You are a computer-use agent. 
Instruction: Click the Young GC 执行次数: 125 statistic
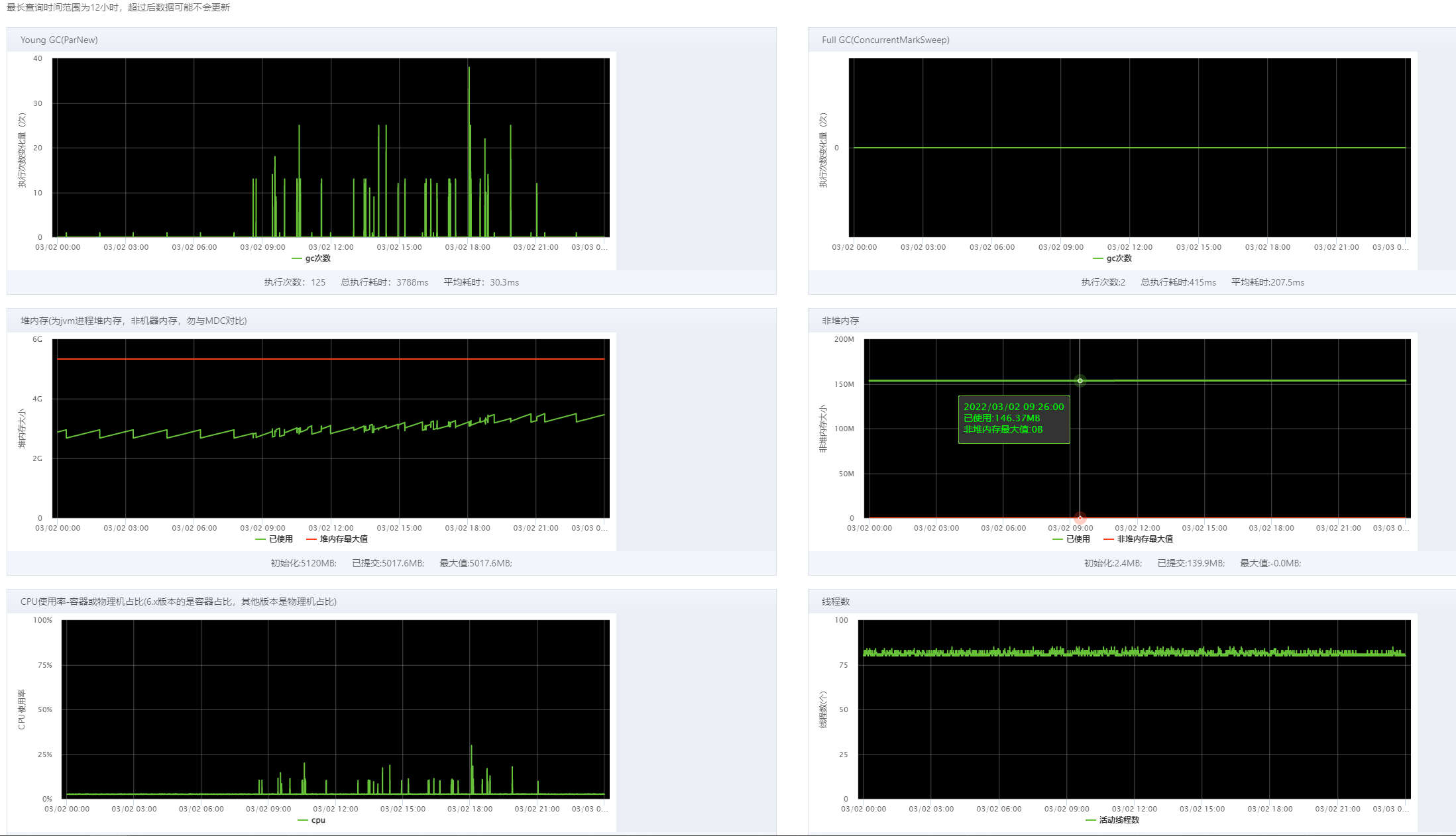tap(295, 282)
